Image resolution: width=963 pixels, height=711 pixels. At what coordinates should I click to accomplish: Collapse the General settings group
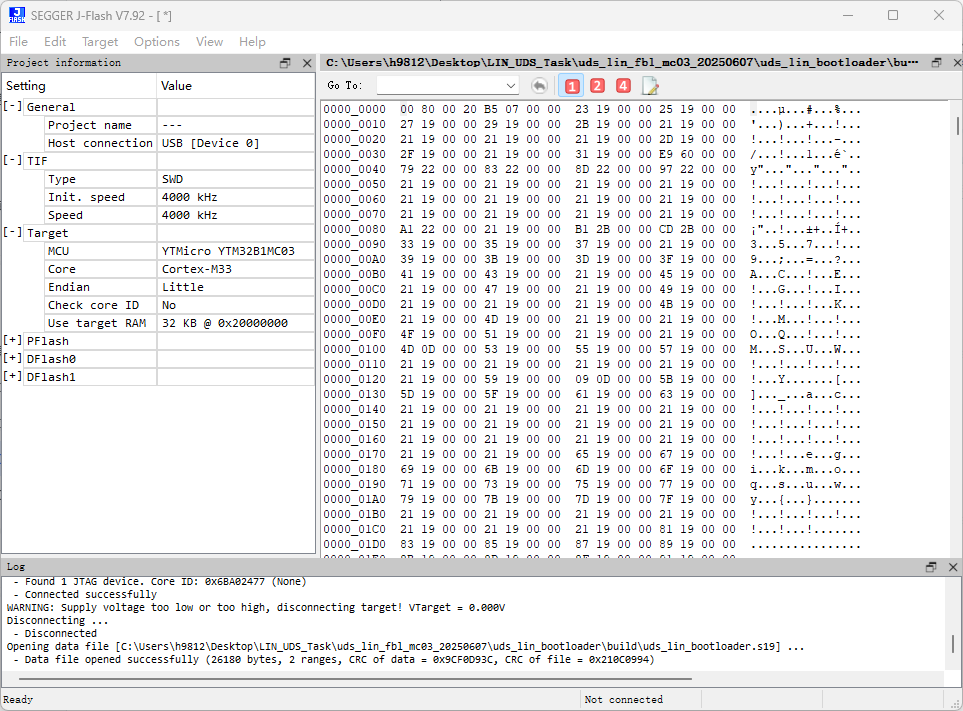(x=13, y=106)
